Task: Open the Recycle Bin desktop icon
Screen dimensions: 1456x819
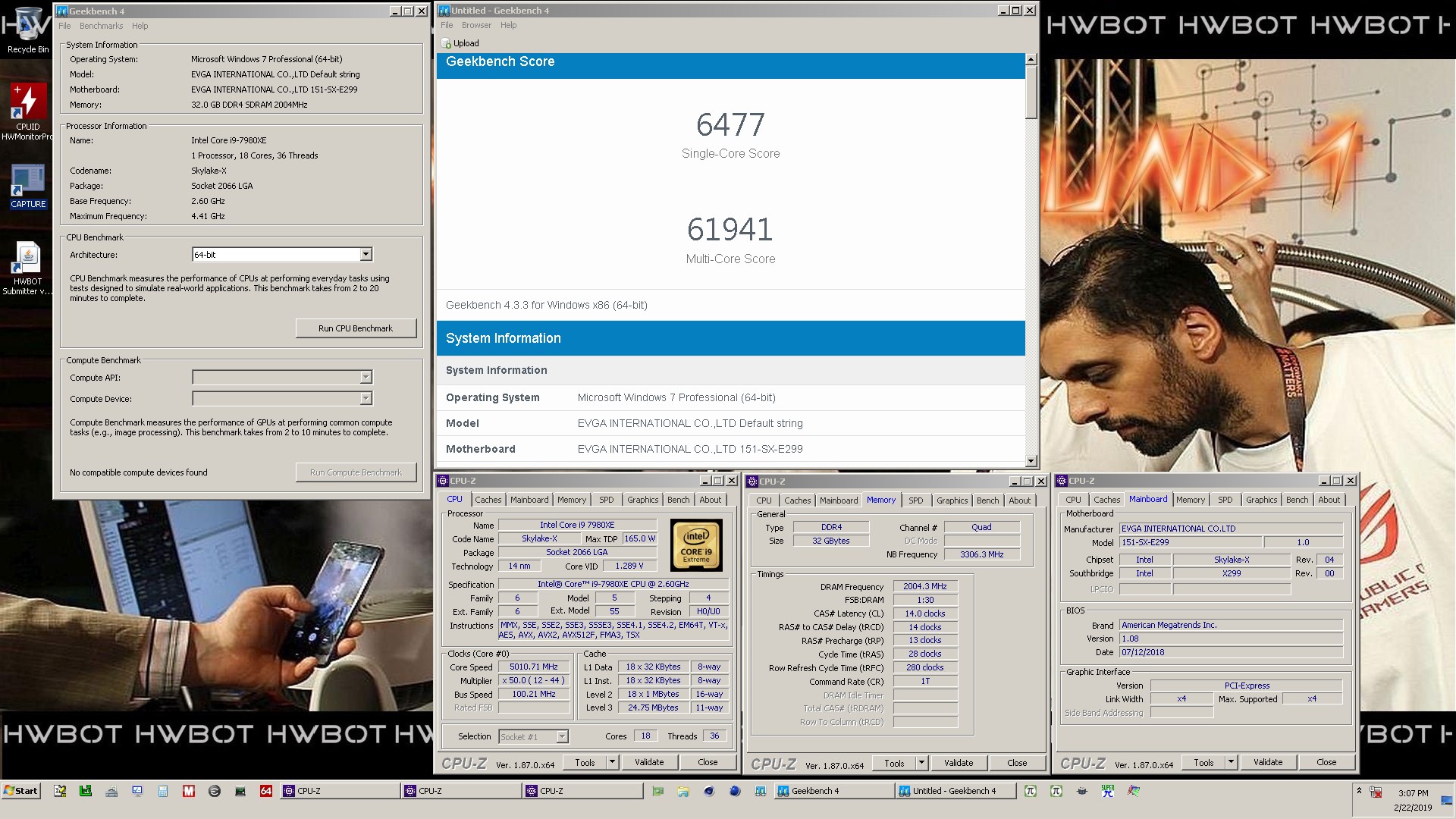Action: [28, 30]
